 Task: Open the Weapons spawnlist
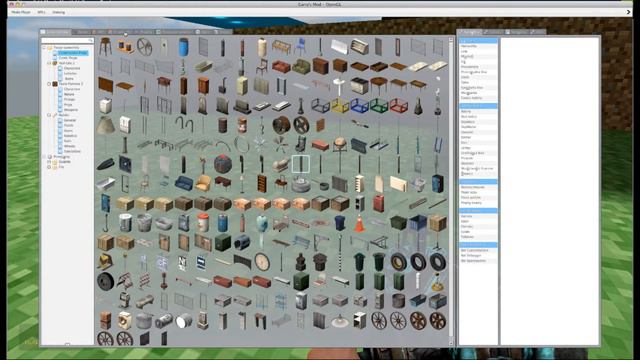click(x=71, y=110)
